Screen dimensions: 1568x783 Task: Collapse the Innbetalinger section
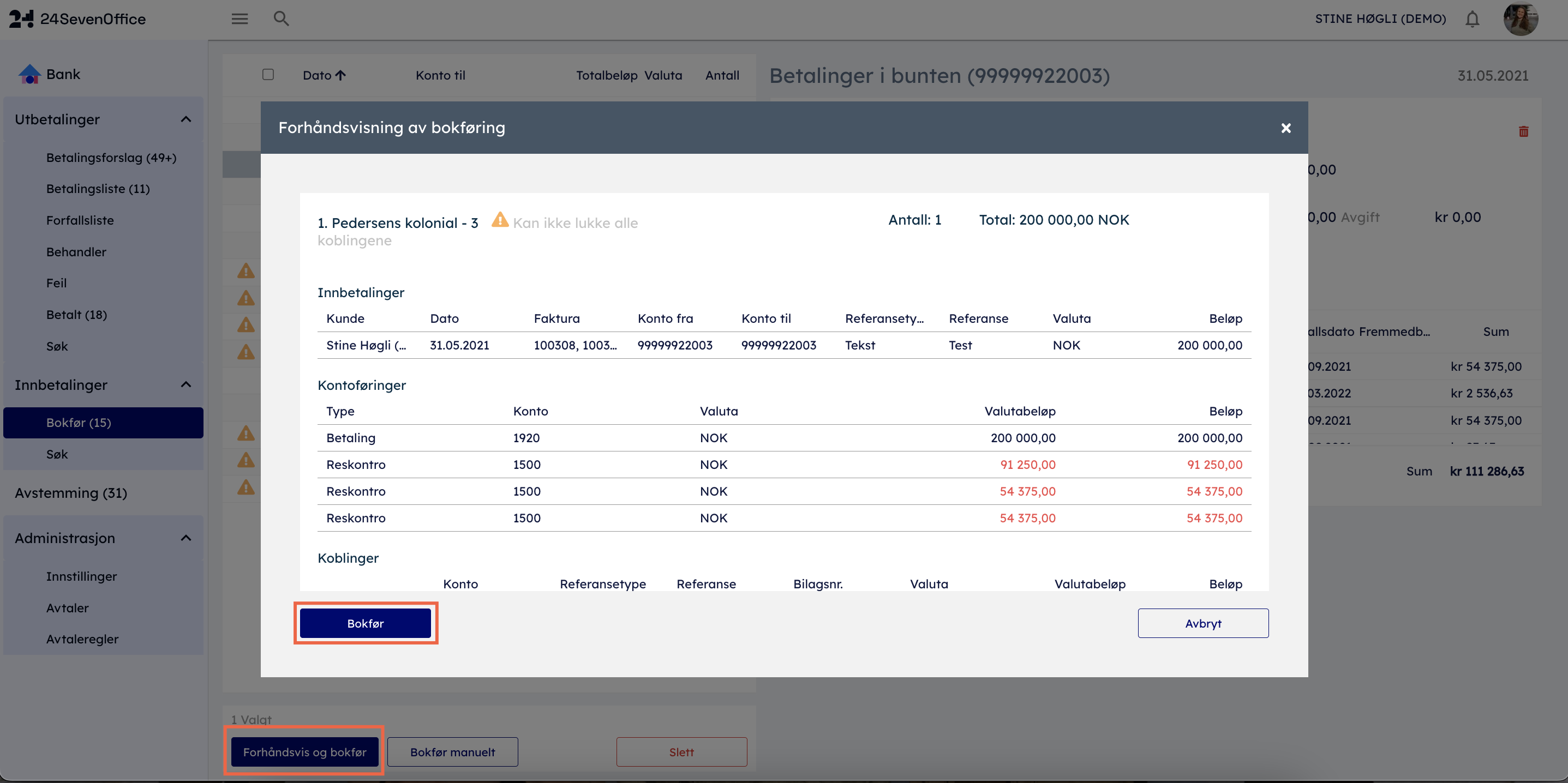pos(185,384)
